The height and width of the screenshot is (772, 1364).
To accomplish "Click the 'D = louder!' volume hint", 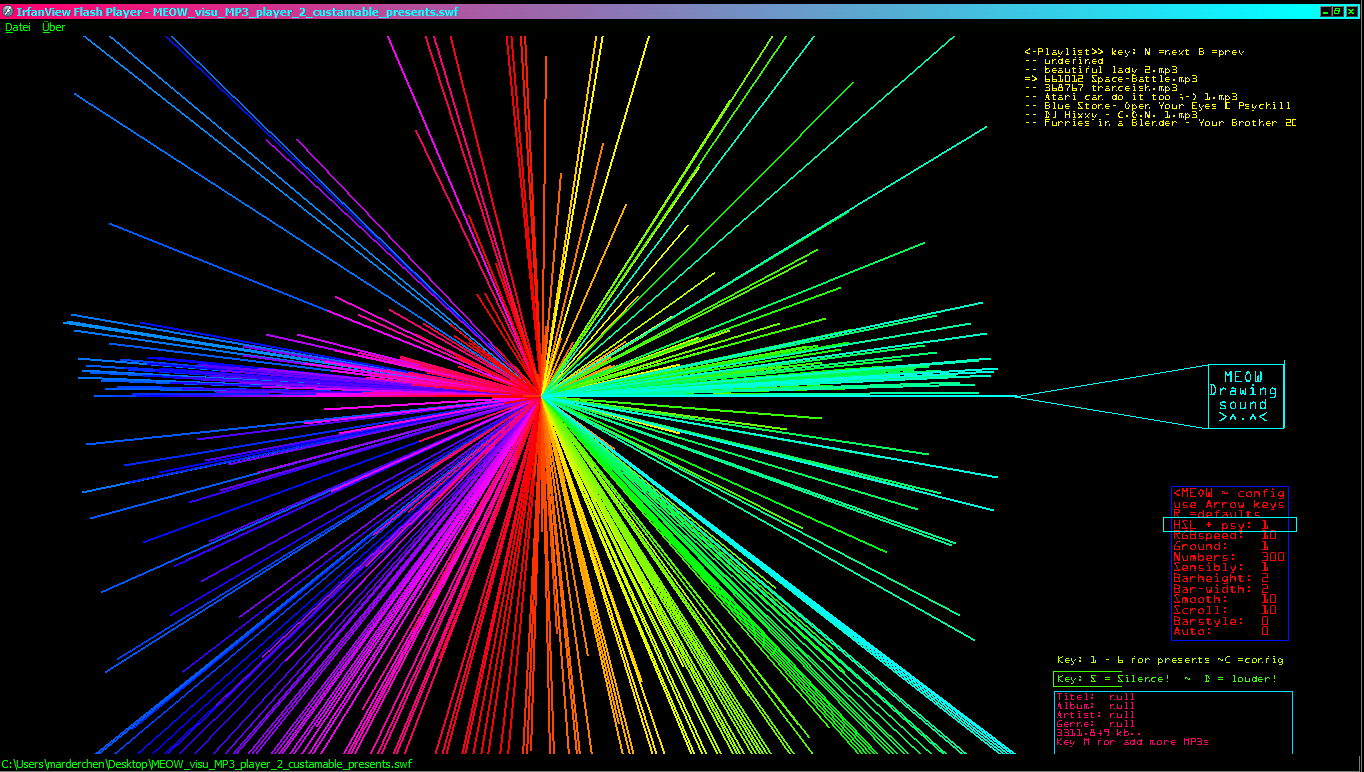I will tap(1241, 679).
